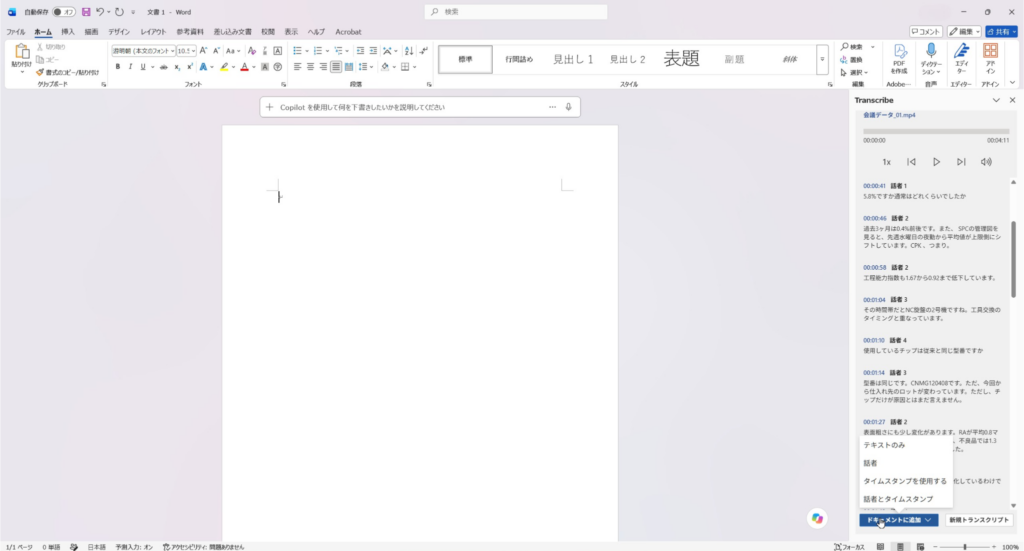Click the Copilot floating icon near document corner

[x=817, y=518]
